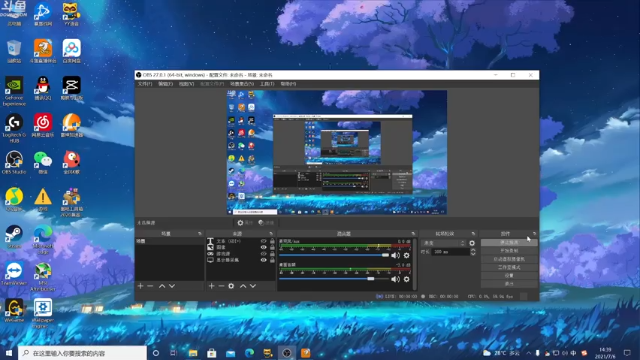The width and height of the screenshot is (640, 360).
Task: Open second OBS menu bar item (Edit)
Action: coord(165,84)
